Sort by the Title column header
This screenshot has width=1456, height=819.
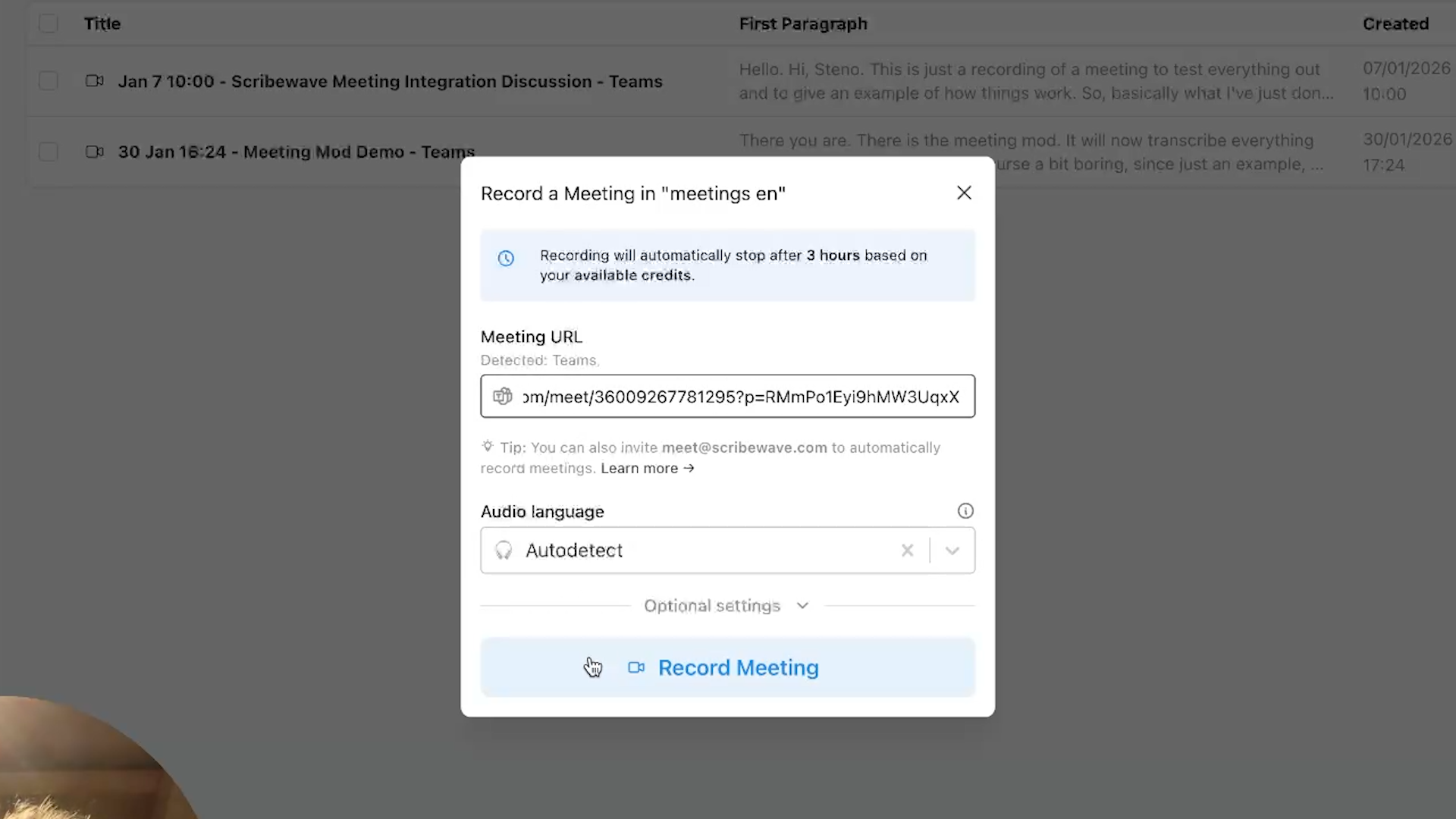point(102,24)
